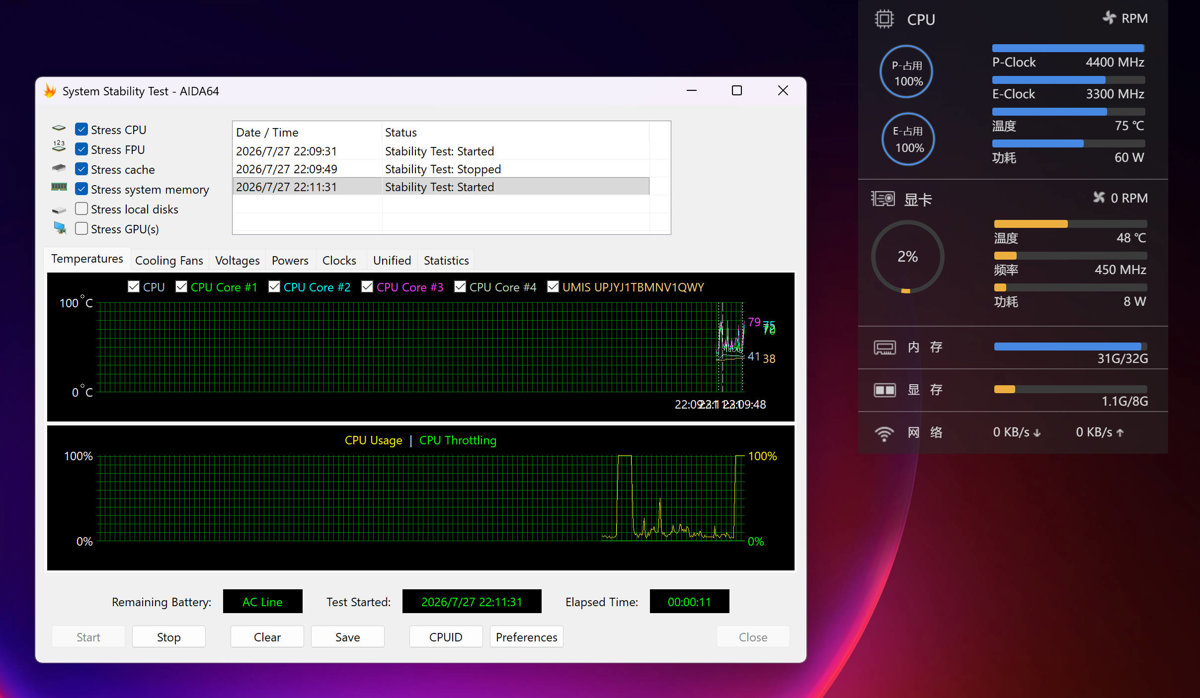Viewport: 1200px width, 698px height.
Task: Click the GPU temperature 48 ℃ bar
Action: pos(1070,224)
